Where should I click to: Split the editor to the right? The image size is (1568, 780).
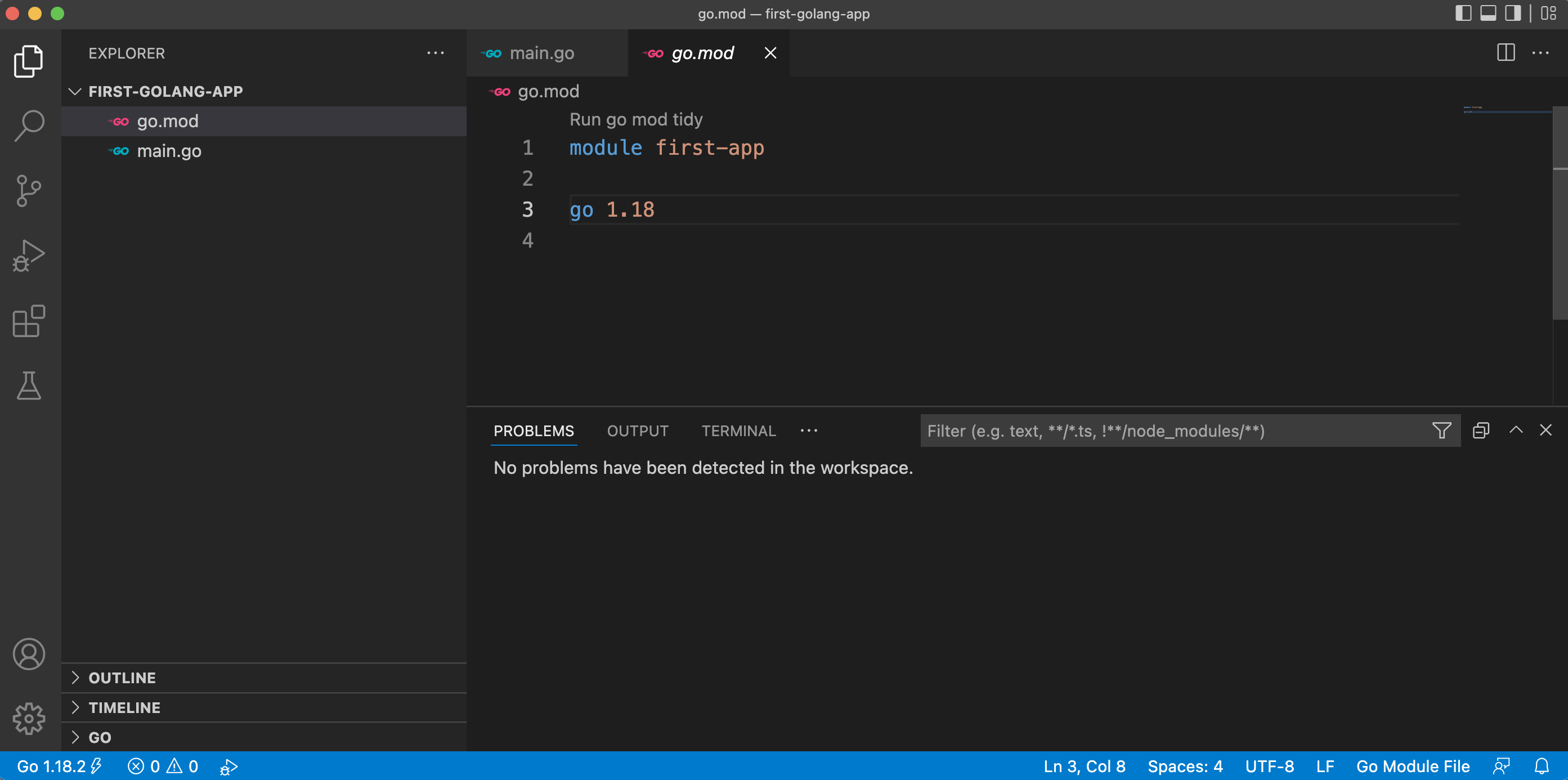point(1506,53)
